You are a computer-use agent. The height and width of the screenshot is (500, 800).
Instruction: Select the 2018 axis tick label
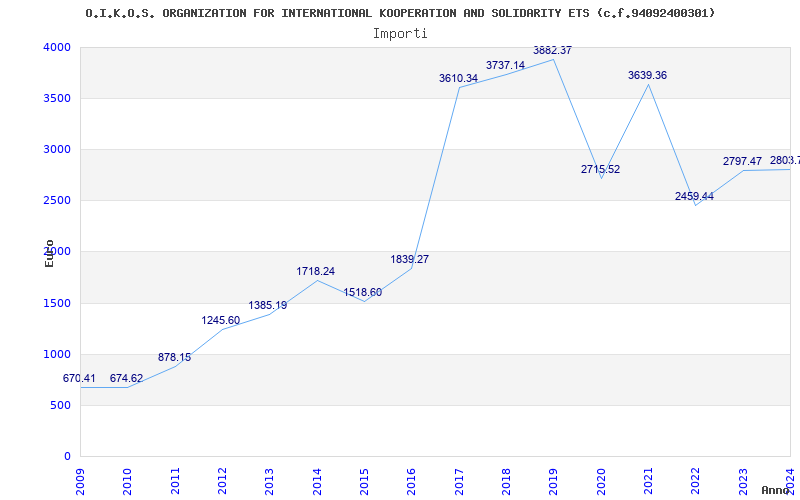[x=506, y=482]
